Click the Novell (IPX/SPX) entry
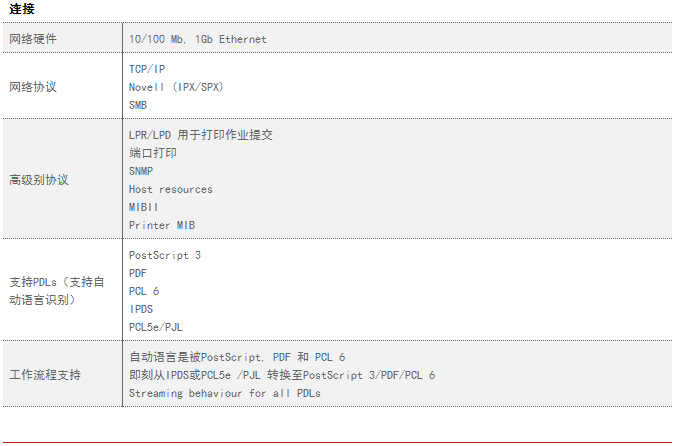 point(176,87)
